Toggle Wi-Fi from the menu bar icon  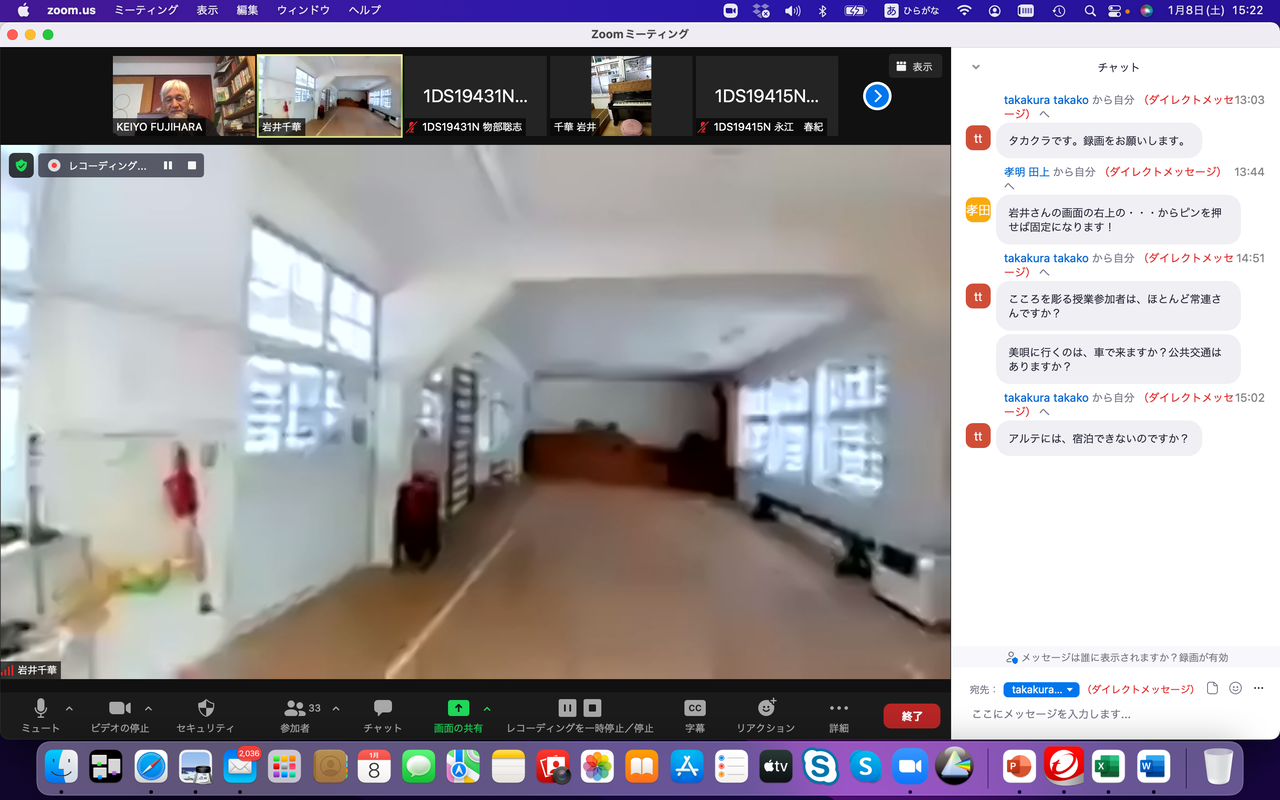tap(964, 10)
